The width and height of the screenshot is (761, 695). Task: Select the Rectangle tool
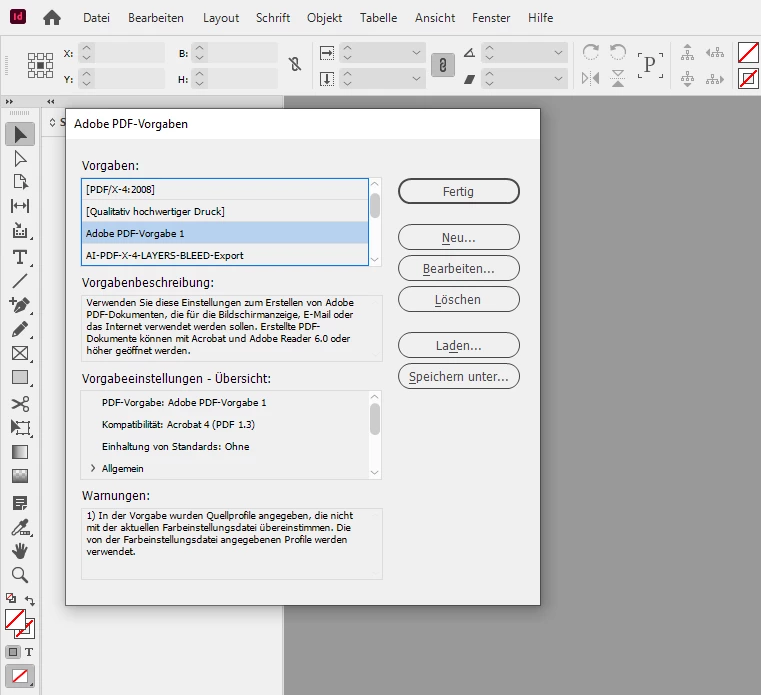coord(20,377)
